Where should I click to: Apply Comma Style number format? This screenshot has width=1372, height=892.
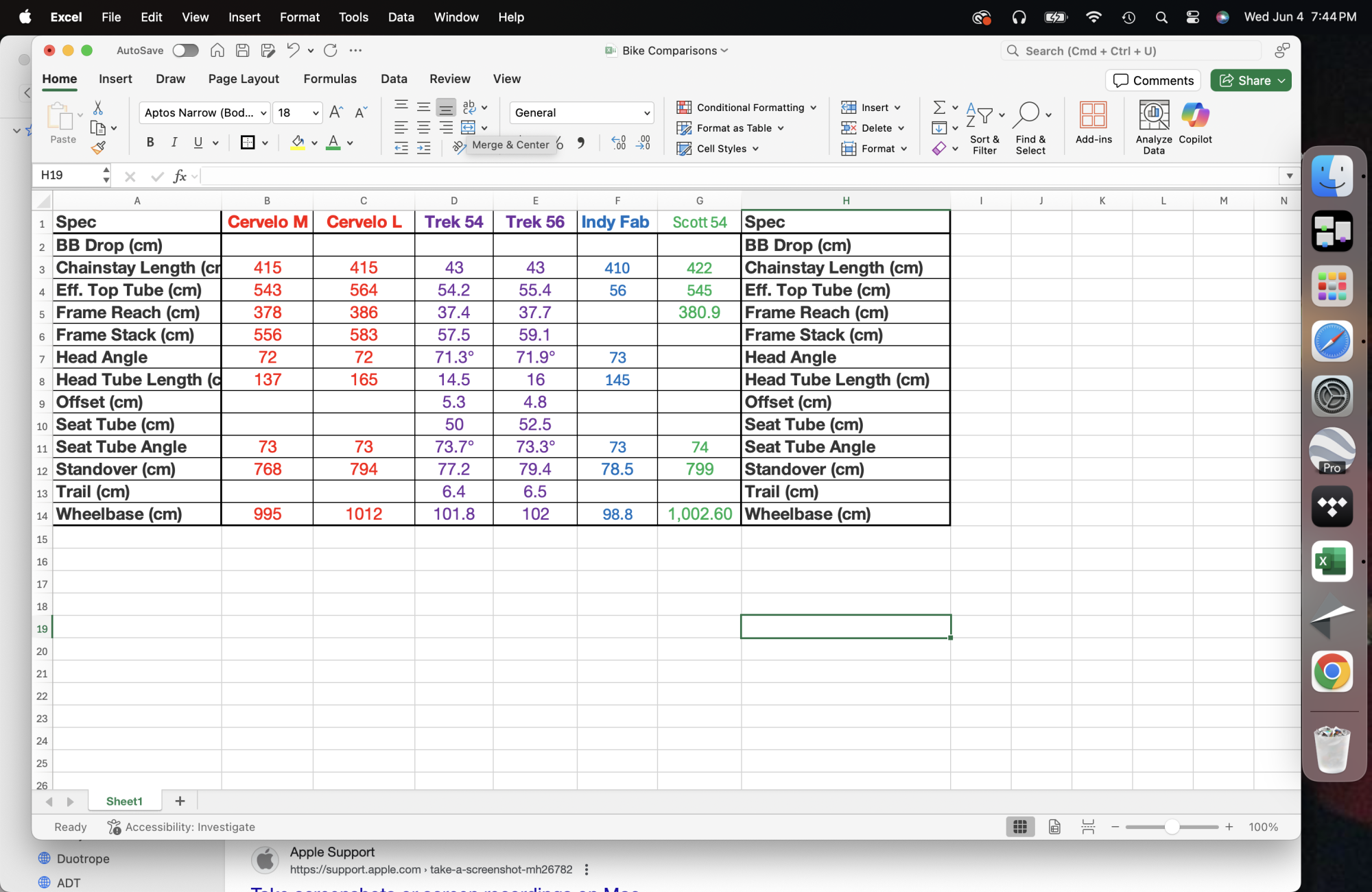coord(581,143)
